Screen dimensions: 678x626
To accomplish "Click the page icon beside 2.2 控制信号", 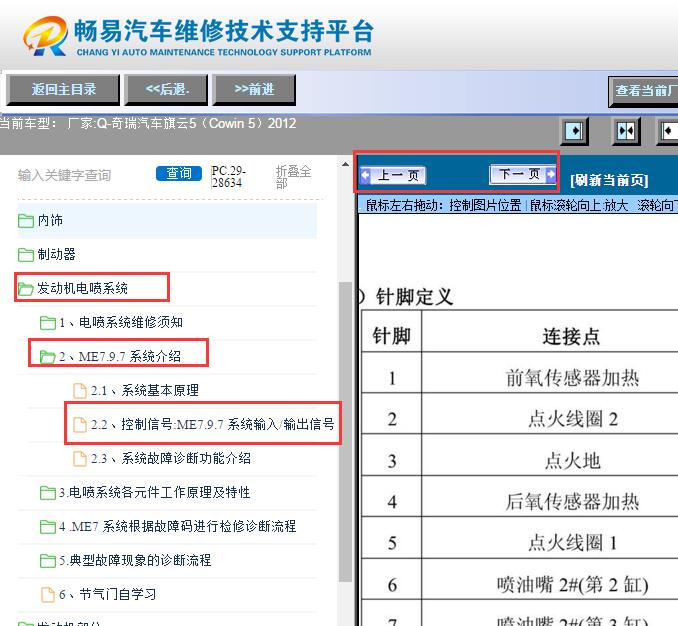I will [x=80, y=425].
